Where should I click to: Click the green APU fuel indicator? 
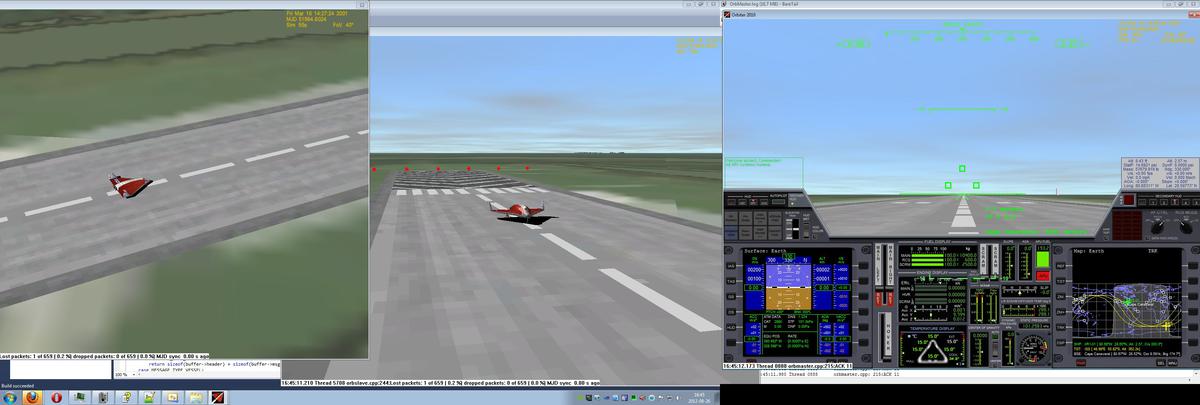(1042, 258)
